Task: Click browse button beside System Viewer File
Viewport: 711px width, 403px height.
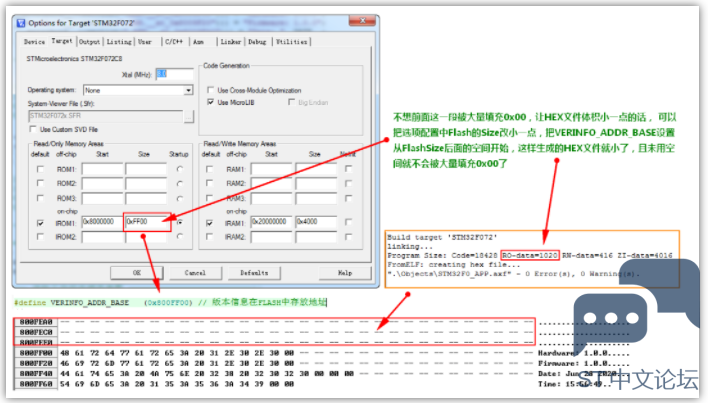Action: 189,117
